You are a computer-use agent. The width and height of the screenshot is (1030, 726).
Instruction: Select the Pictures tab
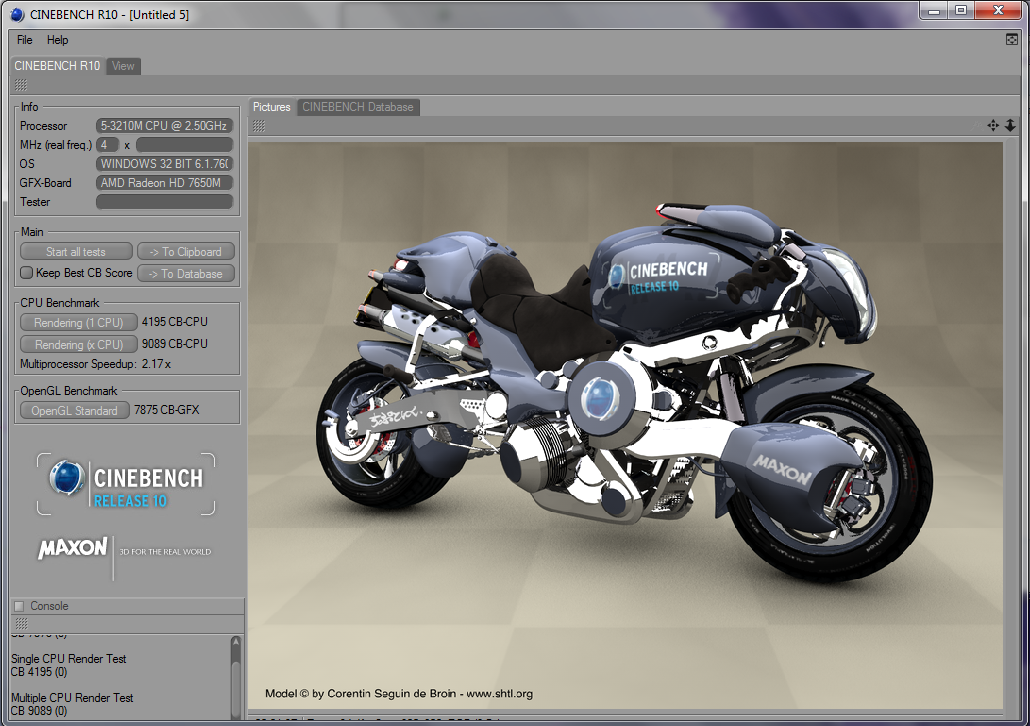tap(271, 107)
